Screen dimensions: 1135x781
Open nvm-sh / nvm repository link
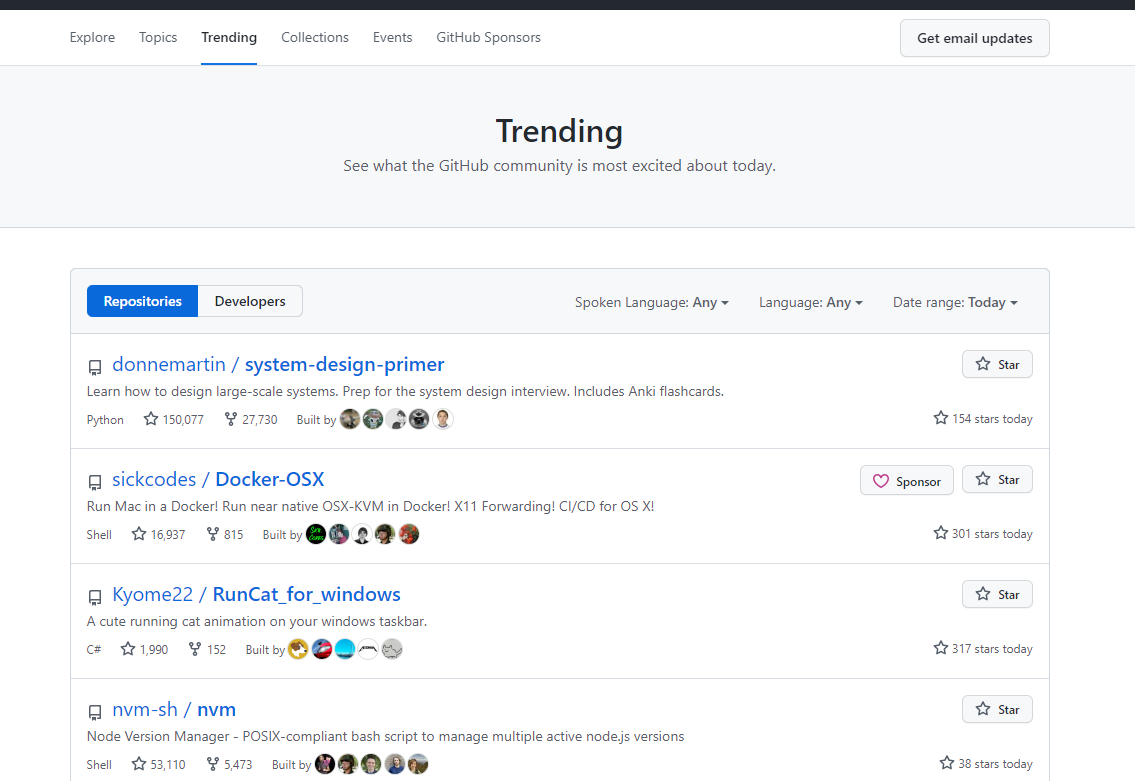click(x=174, y=709)
